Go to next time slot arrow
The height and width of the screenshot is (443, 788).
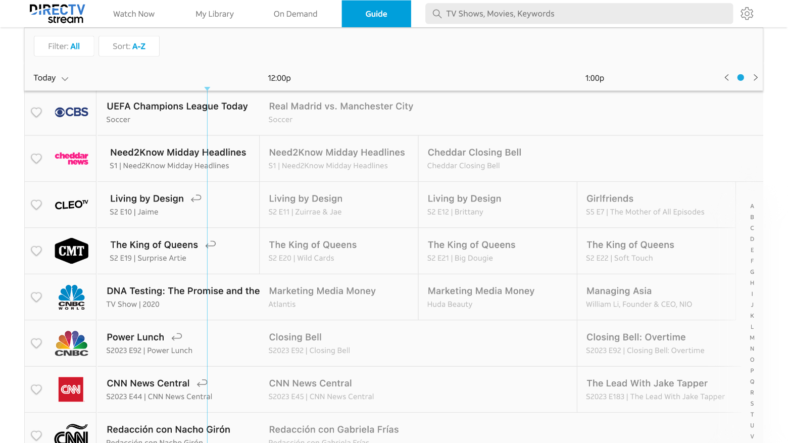(755, 77)
